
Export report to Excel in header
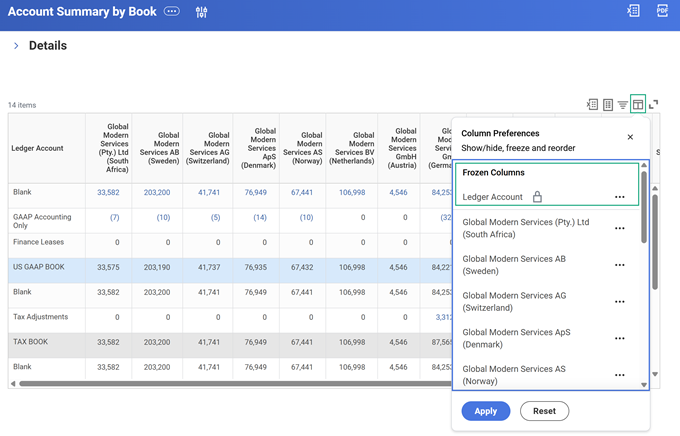tap(633, 11)
